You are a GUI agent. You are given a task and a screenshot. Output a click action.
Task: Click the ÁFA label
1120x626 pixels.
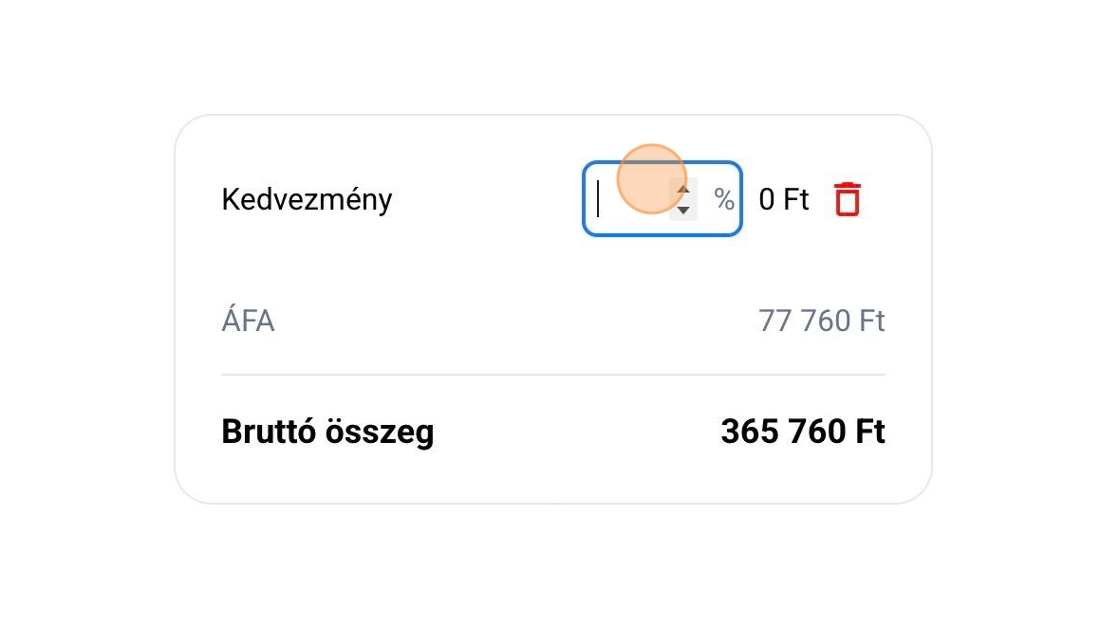[247, 322]
